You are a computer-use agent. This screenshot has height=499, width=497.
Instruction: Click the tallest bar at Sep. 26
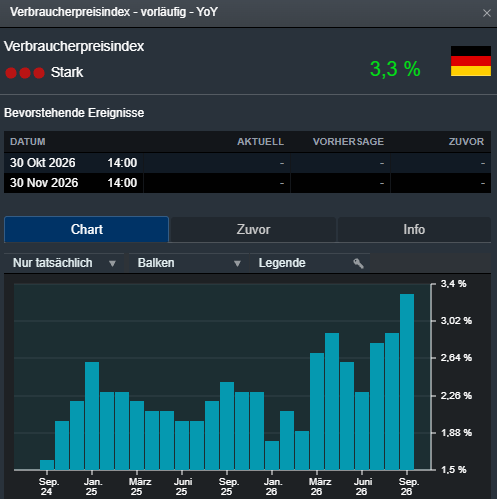(407, 382)
